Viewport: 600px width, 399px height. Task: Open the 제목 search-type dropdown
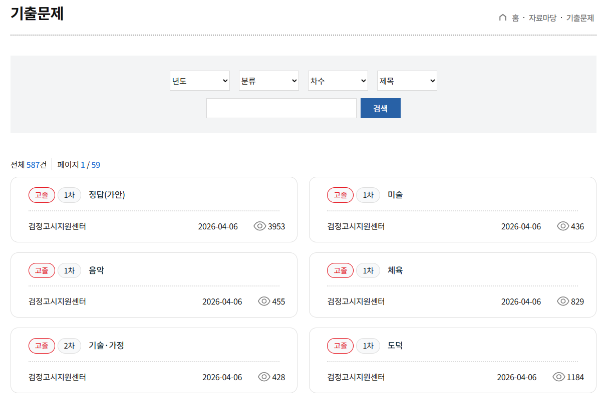[x=407, y=81]
